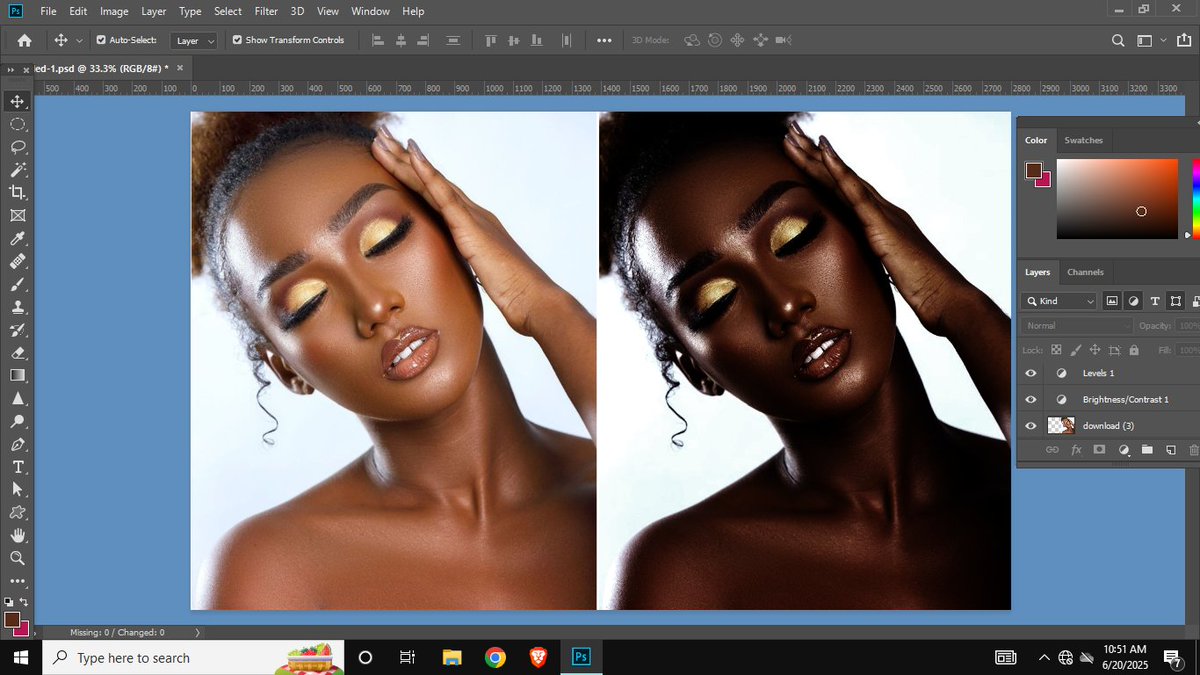Open the Normal blend mode dropdown
This screenshot has height=675, width=1200.
pos(1077,325)
